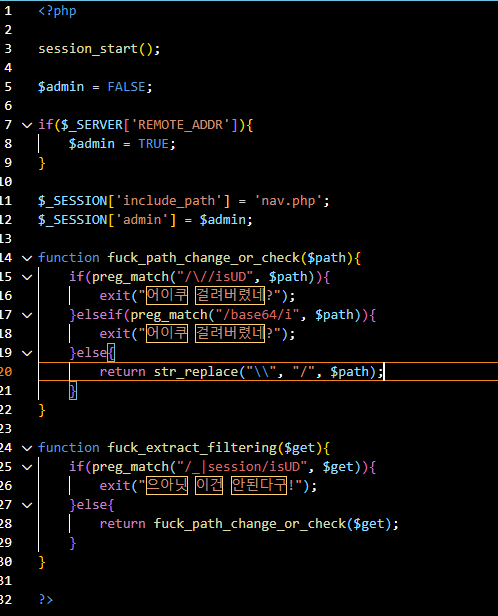498x616 pixels.
Task: Click the closing bracket on line 21
Action: click(73, 391)
